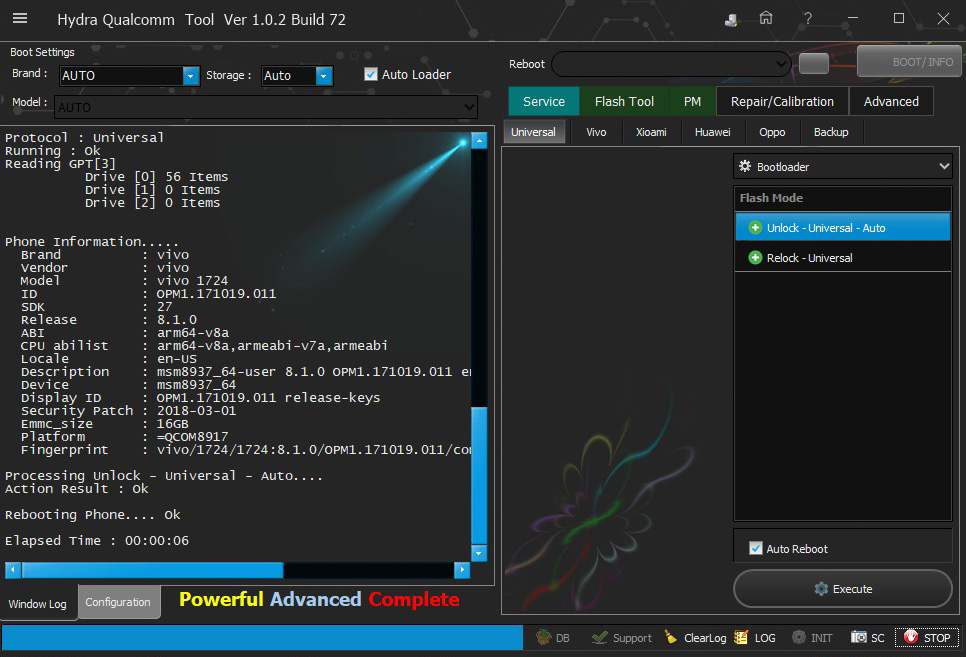Screen dimensions: 966x657
Task: Click the 'Drive [0] 56 Items' log line
Action: point(156,177)
